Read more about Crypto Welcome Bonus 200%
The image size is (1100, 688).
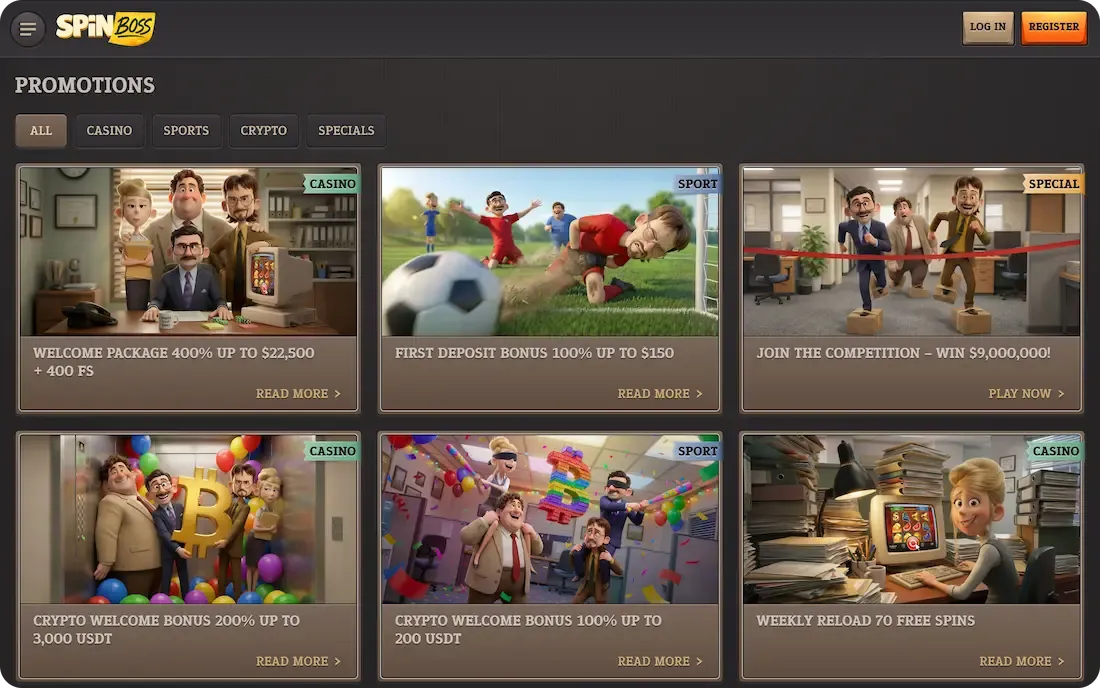(x=298, y=661)
